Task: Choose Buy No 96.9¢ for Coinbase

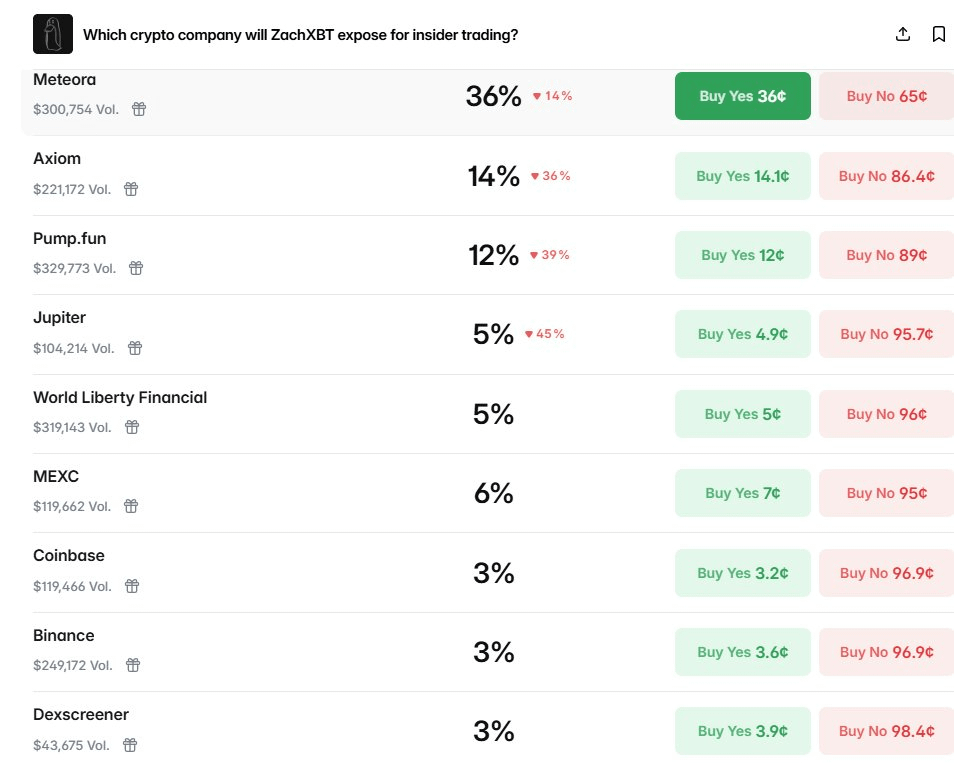Action: coord(886,573)
